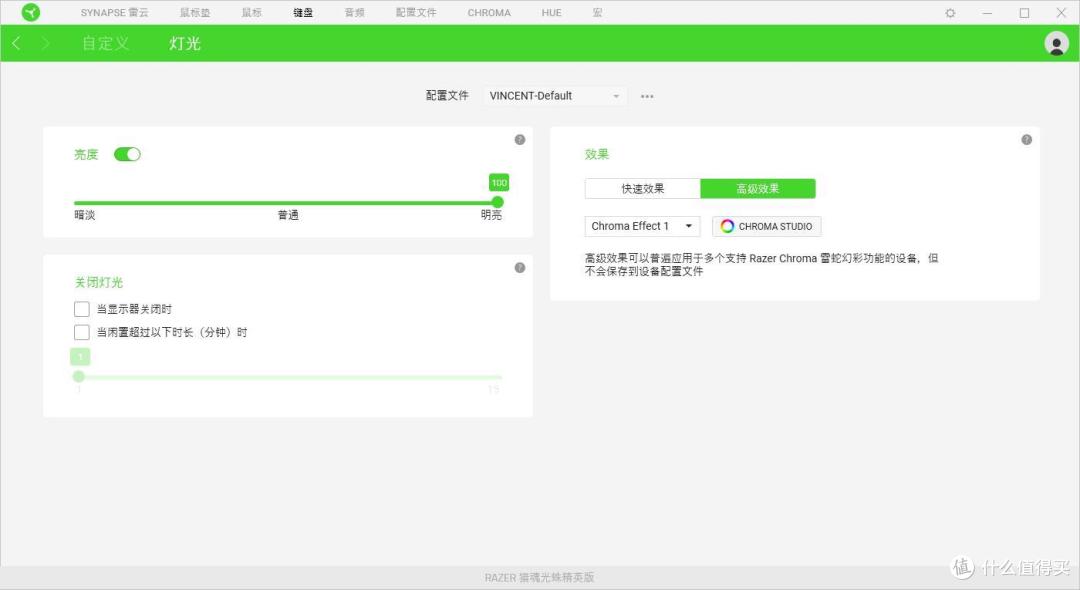Go forward with the right arrow
Image resolution: width=1080 pixels, height=590 pixels.
tap(45, 43)
